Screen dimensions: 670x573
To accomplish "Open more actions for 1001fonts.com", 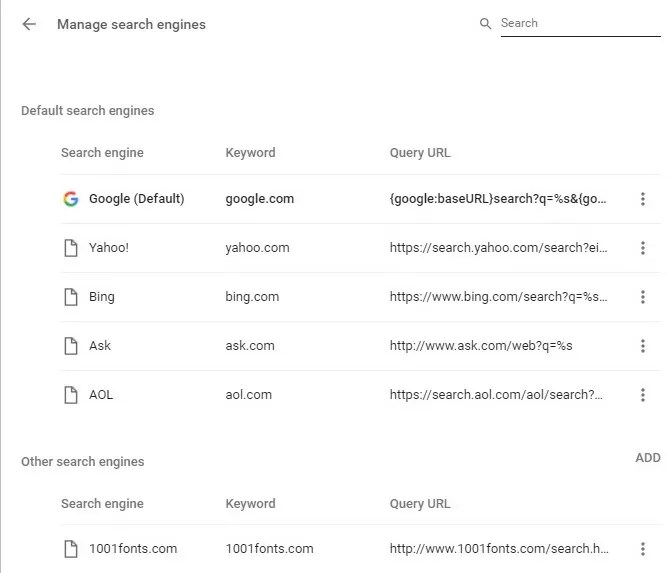I will 643,549.
